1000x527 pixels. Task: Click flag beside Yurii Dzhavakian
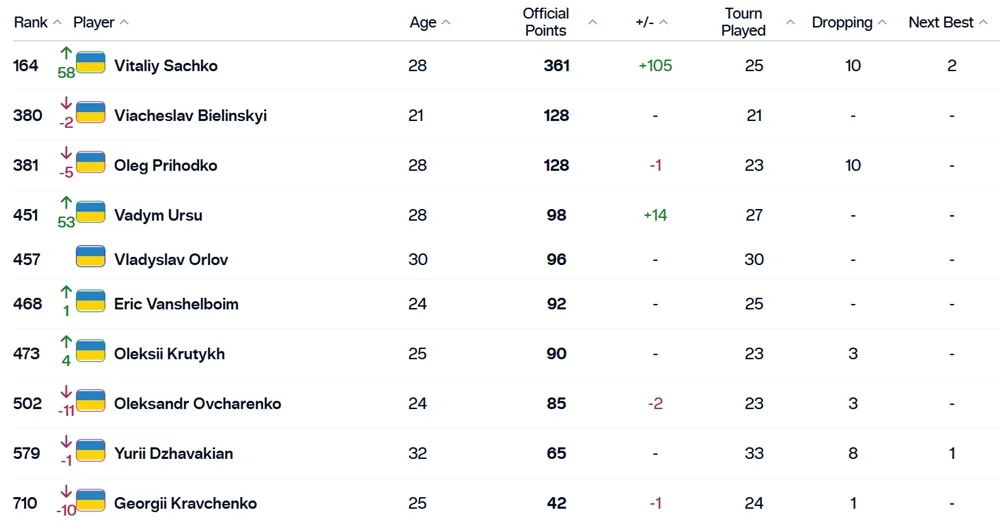click(x=91, y=451)
